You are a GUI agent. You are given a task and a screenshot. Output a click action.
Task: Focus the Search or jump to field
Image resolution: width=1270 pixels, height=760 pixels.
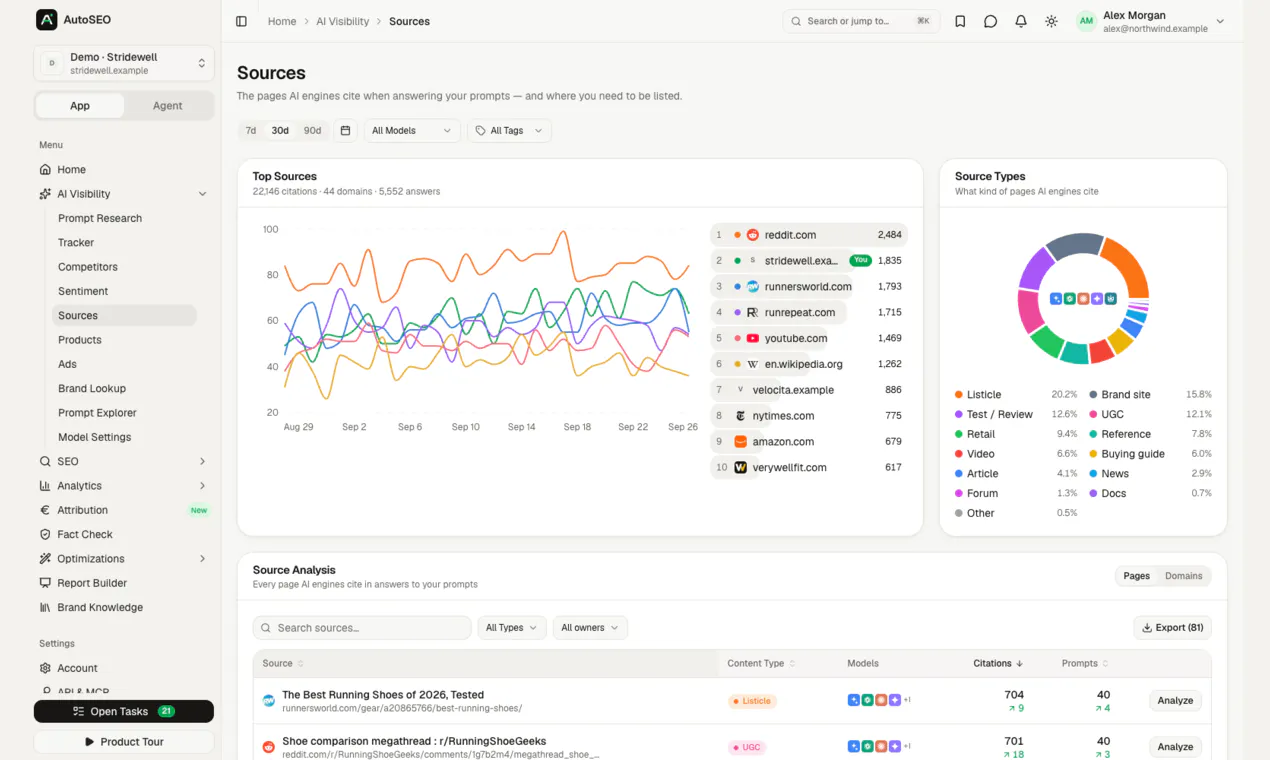861,21
